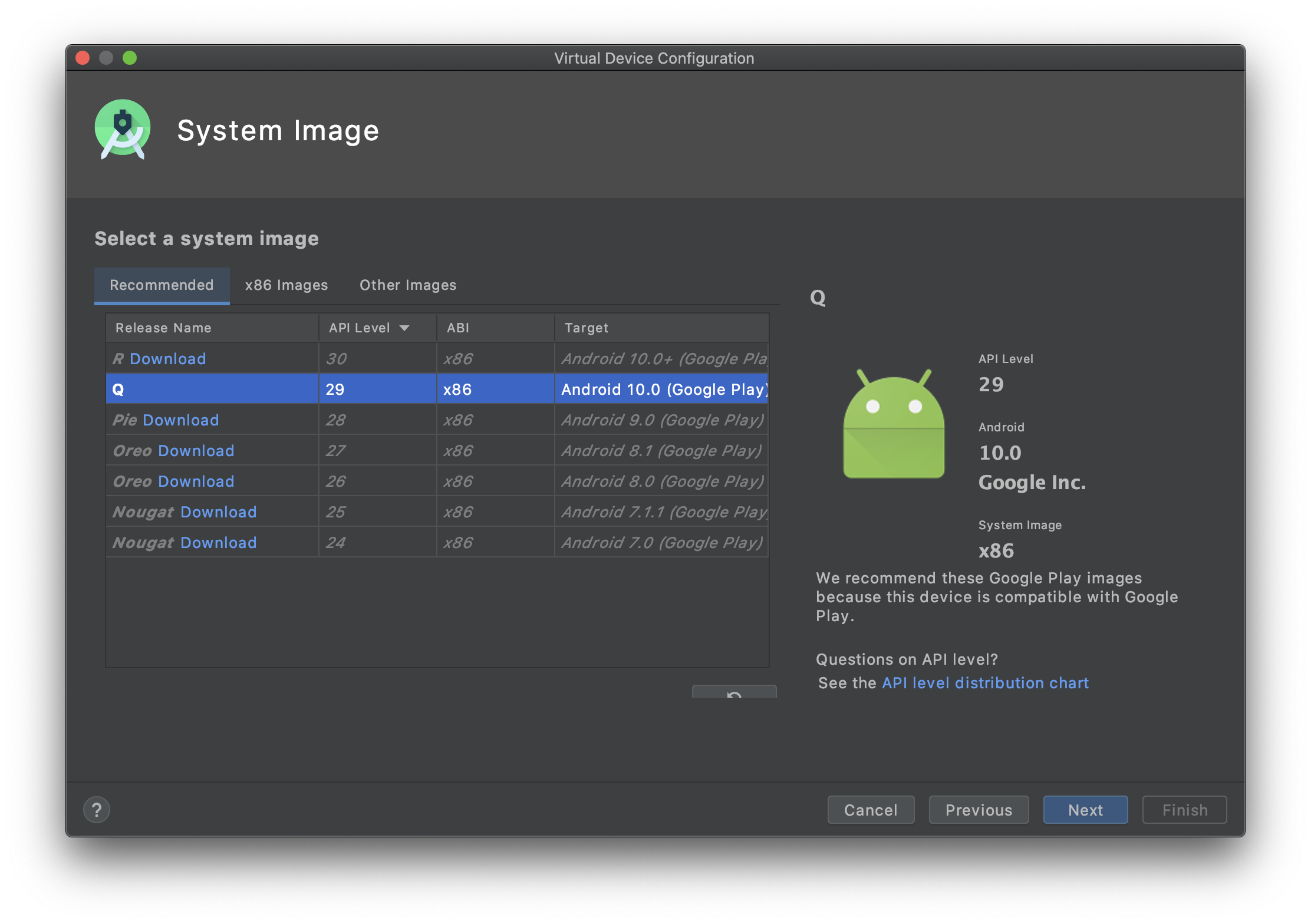Select the Q release row

(x=212, y=390)
